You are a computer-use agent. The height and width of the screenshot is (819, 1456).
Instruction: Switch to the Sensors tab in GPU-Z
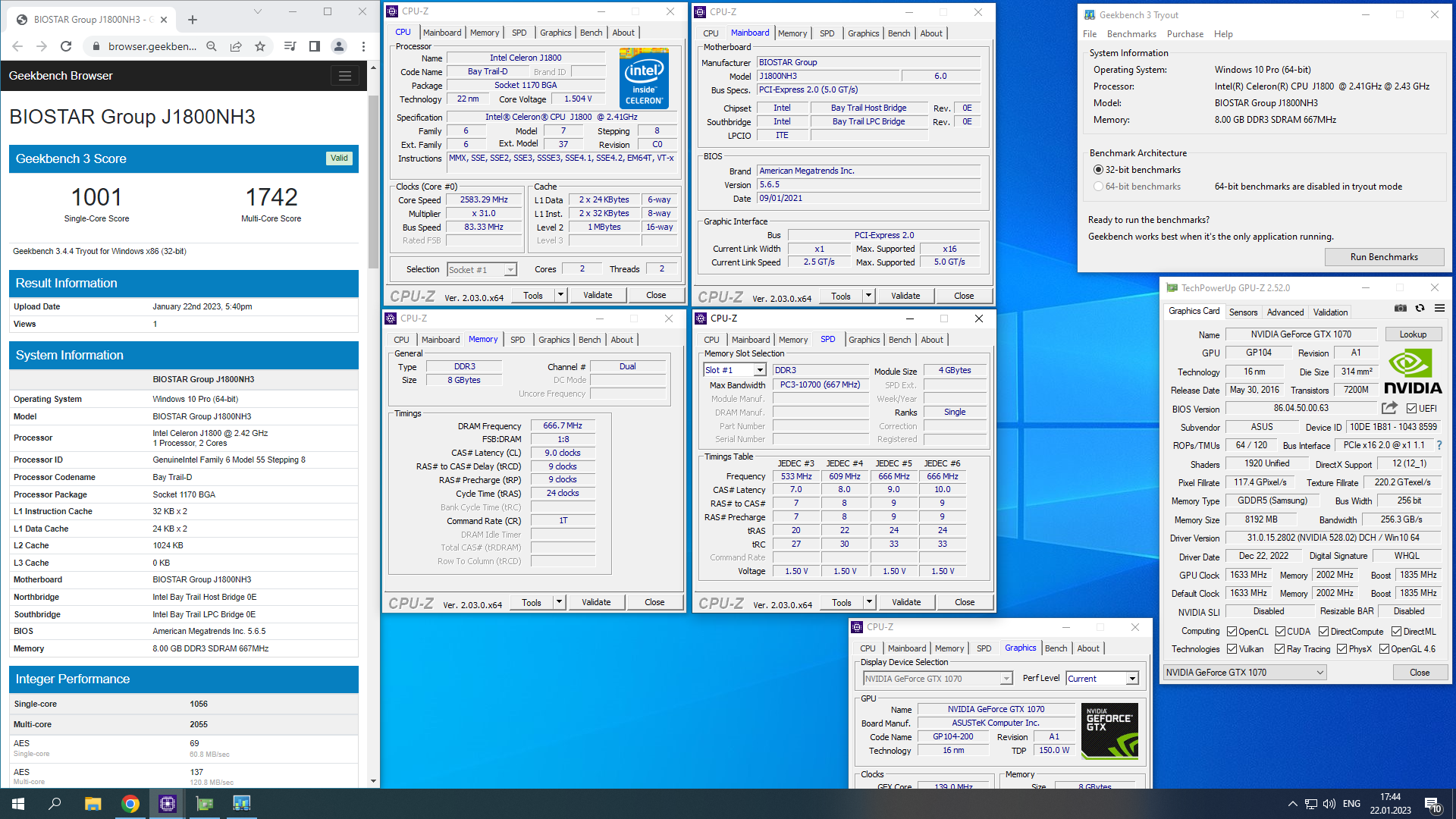1243,312
